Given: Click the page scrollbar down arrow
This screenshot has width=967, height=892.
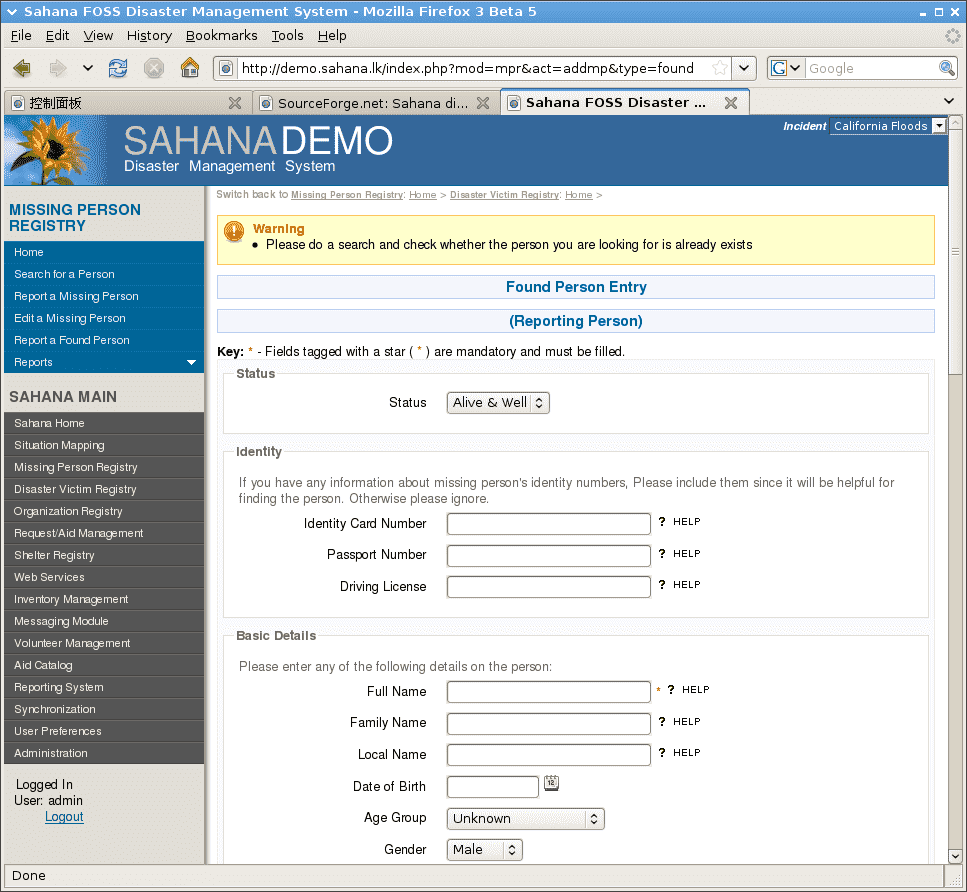Looking at the screenshot, I should pyautogui.click(x=955, y=856).
